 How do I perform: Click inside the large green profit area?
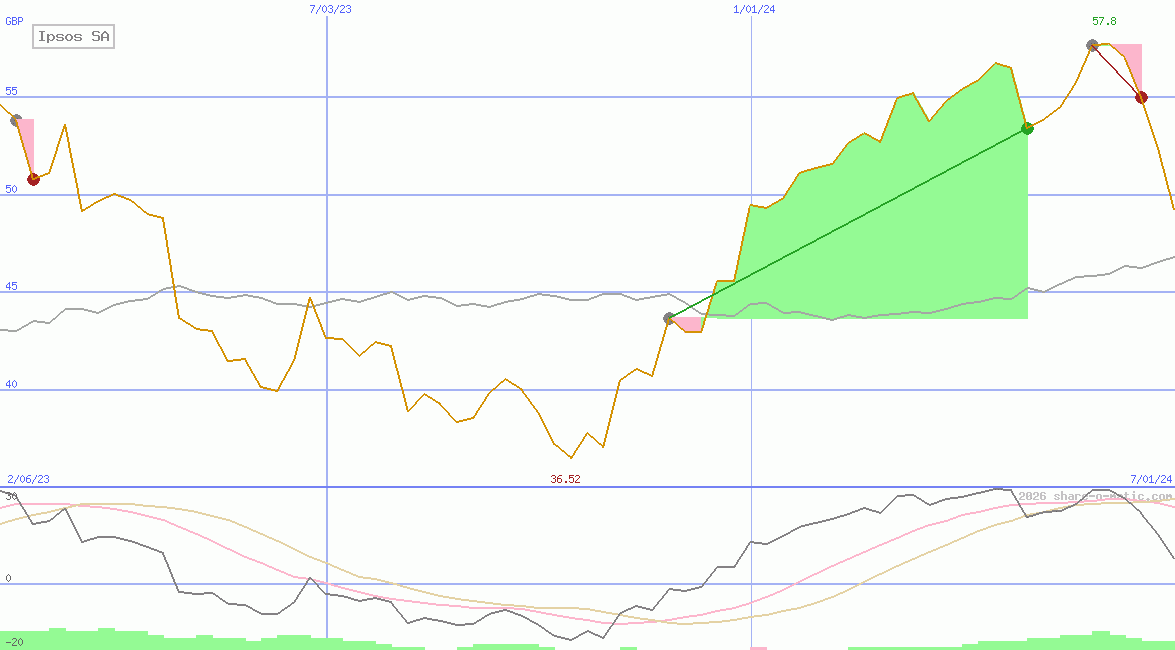pos(900,250)
